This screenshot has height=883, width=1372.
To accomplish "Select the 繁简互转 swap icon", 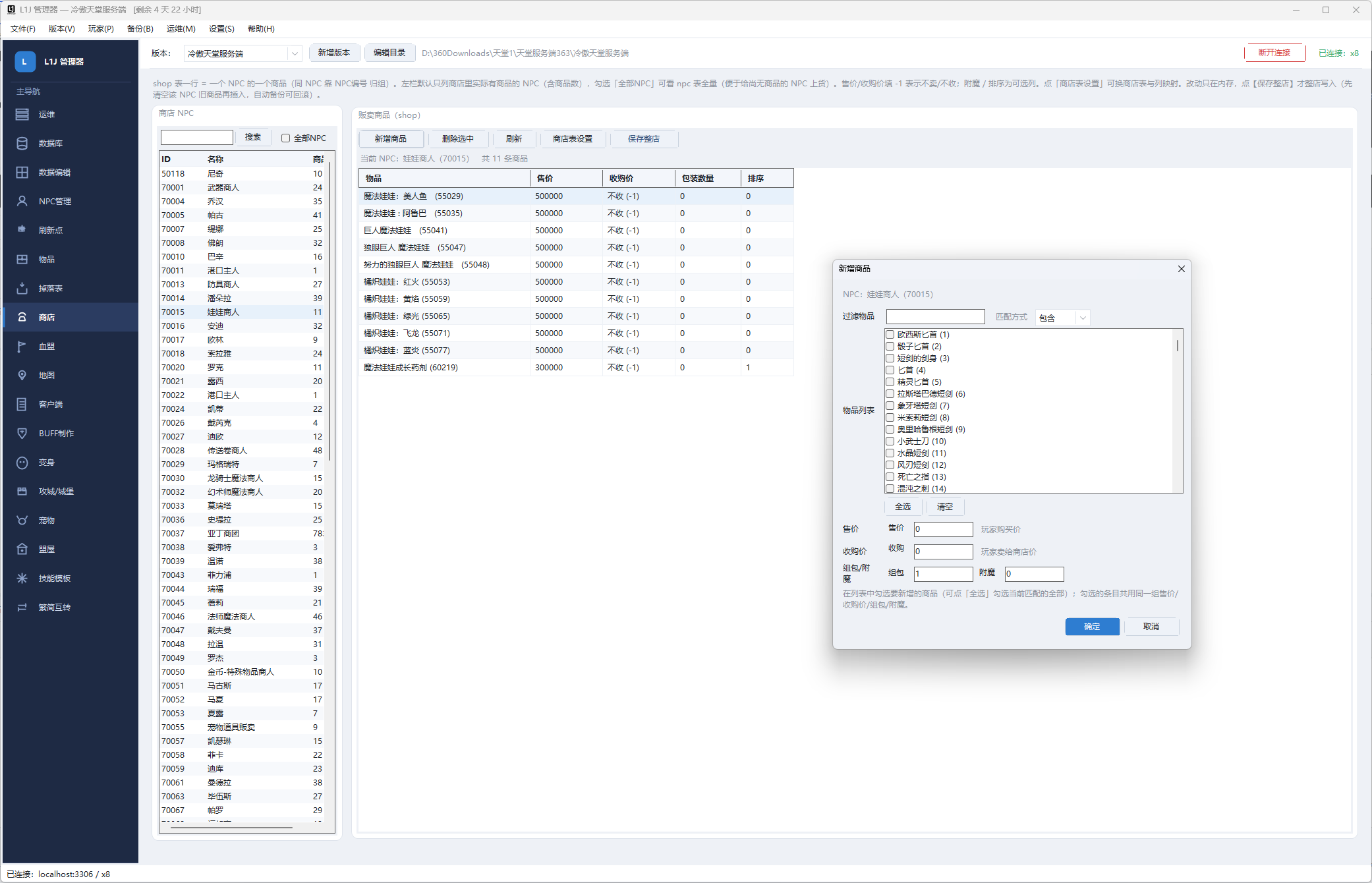I will pyautogui.click(x=22, y=607).
